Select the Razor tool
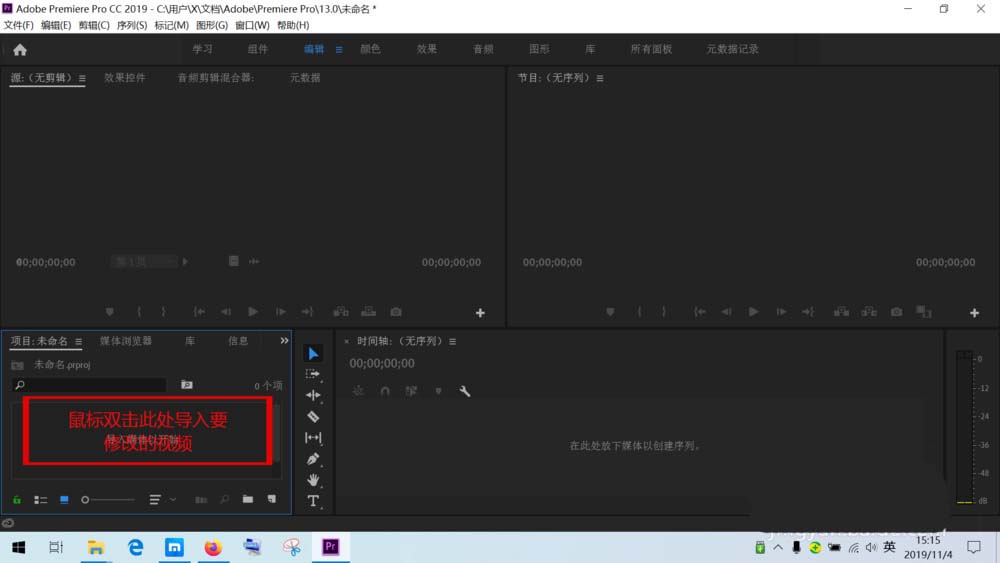1000x563 pixels. [x=313, y=416]
